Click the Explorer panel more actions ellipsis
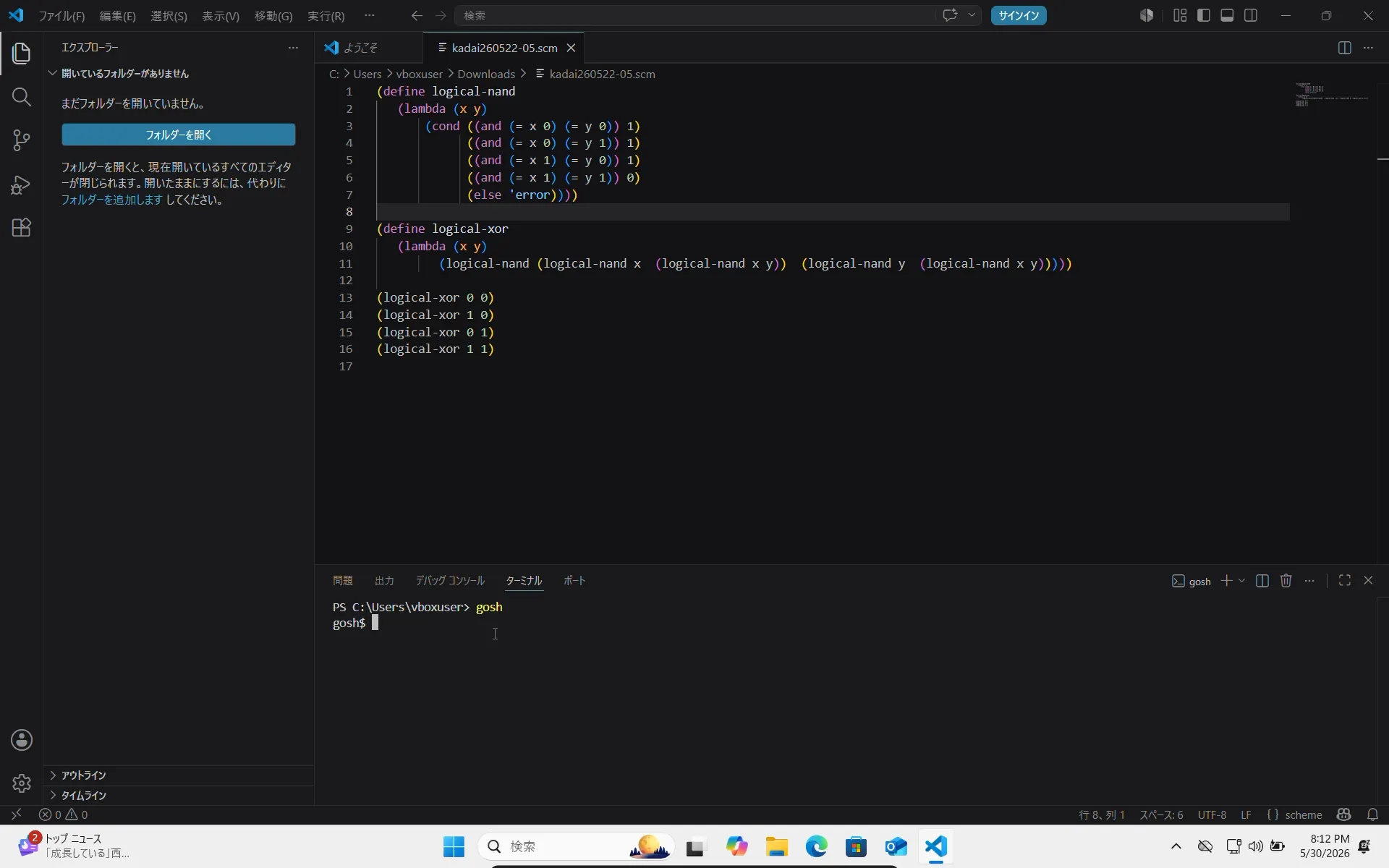 293,48
